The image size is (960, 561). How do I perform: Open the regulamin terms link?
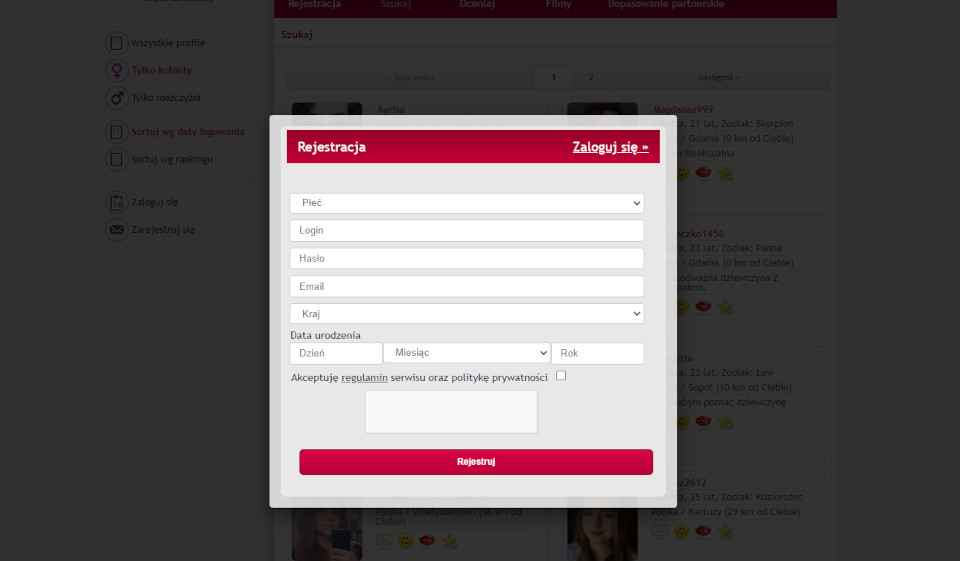click(x=364, y=378)
